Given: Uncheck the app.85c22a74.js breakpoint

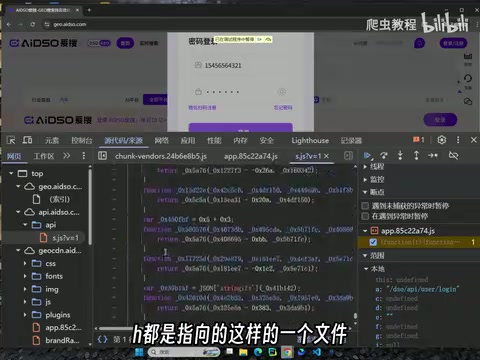Looking at the screenshot, I should pyautogui.click(x=373, y=242).
